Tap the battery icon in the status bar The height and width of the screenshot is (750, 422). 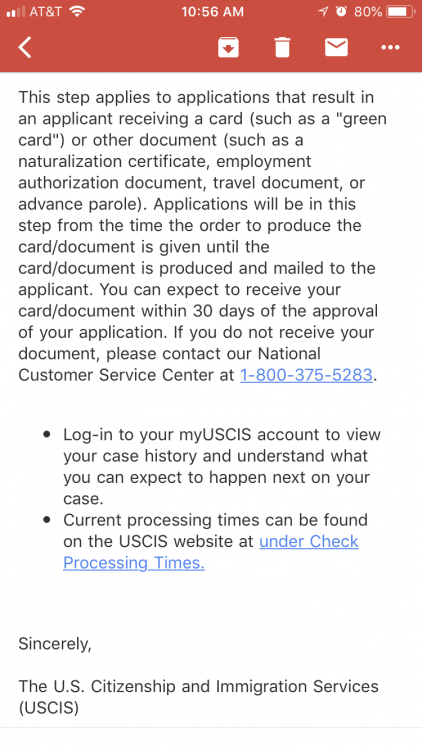tap(400, 11)
